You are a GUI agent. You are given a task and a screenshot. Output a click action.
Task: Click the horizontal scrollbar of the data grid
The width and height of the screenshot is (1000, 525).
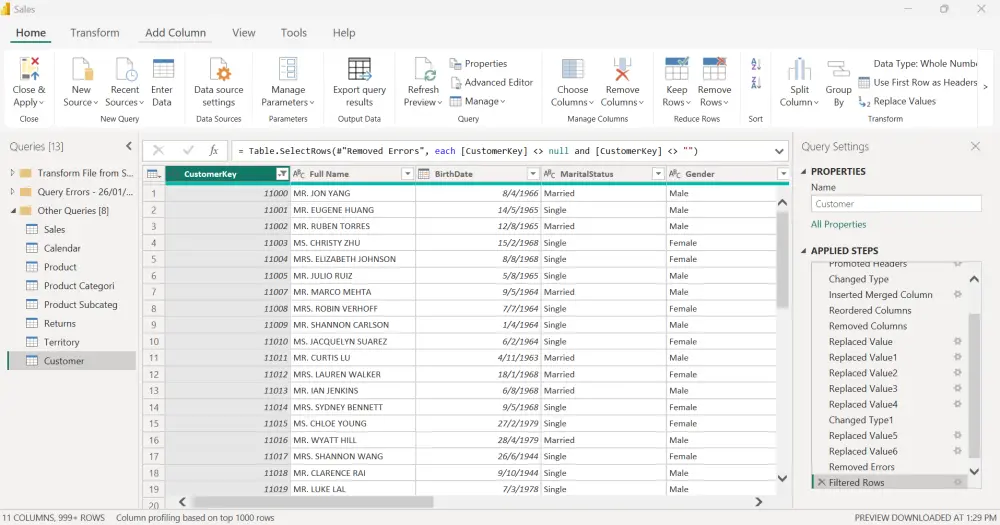[x=312, y=502]
